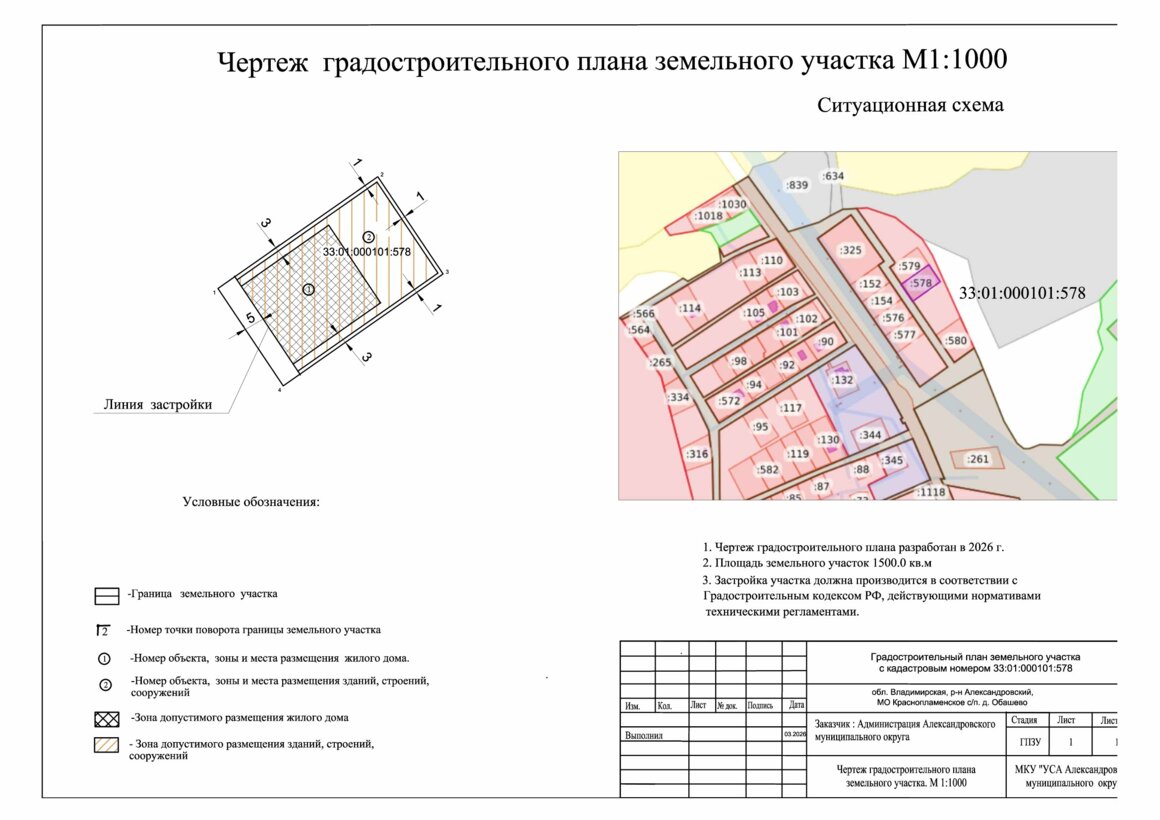
Task: Click the turning point number legend symbol
Action: click(102, 630)
